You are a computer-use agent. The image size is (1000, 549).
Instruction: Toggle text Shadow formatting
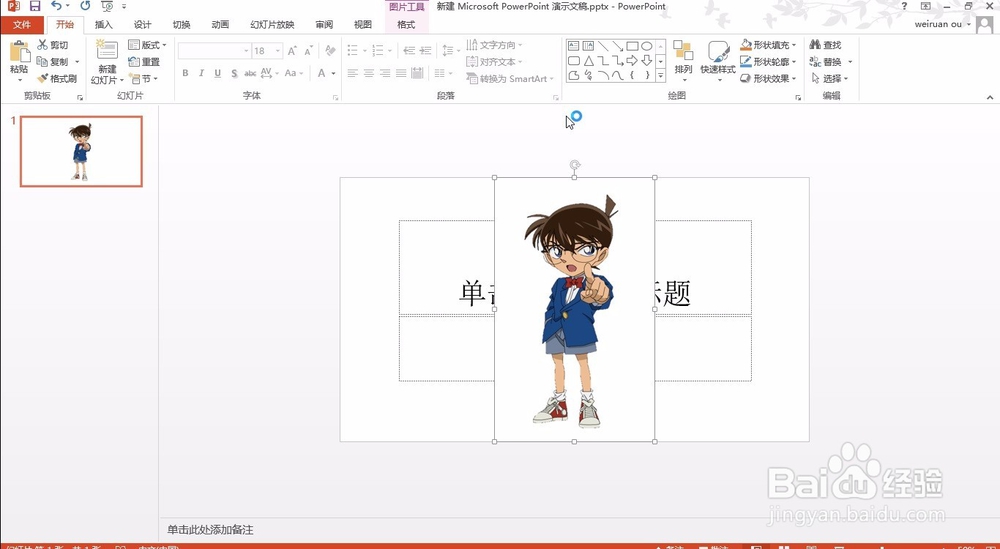(234, 73)
